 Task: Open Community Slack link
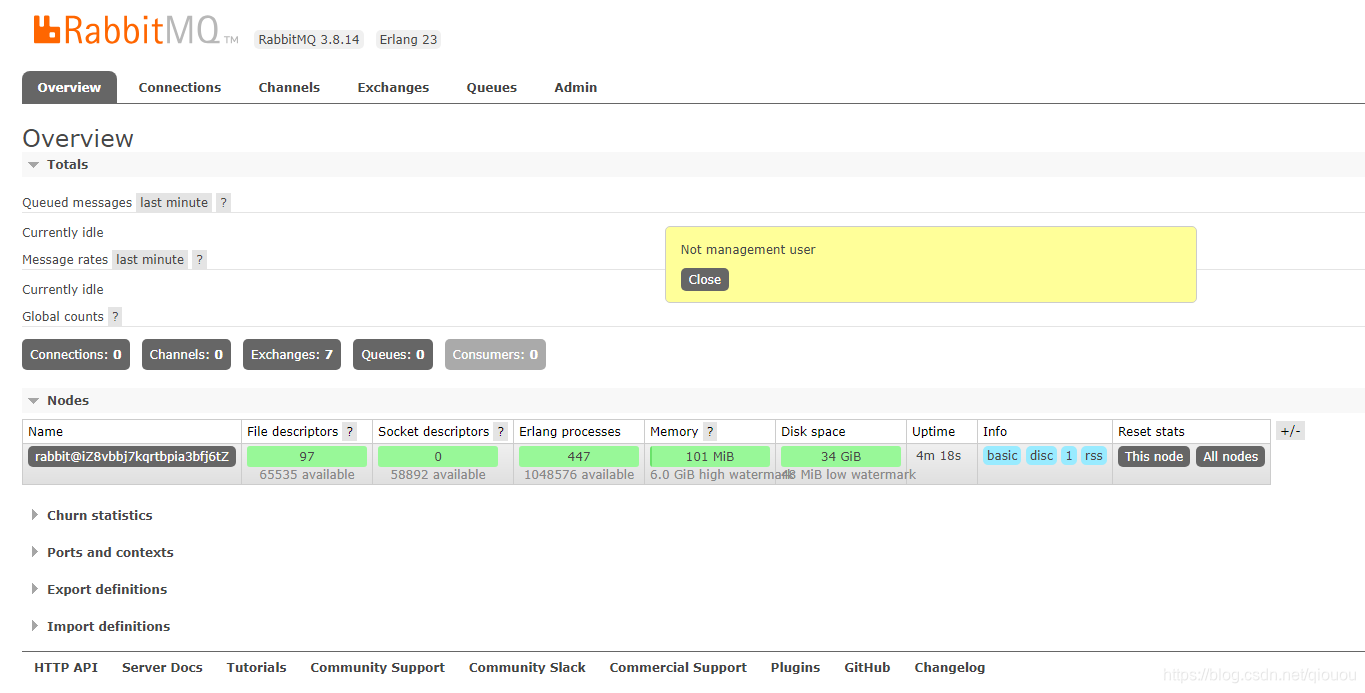click(527, 667)
